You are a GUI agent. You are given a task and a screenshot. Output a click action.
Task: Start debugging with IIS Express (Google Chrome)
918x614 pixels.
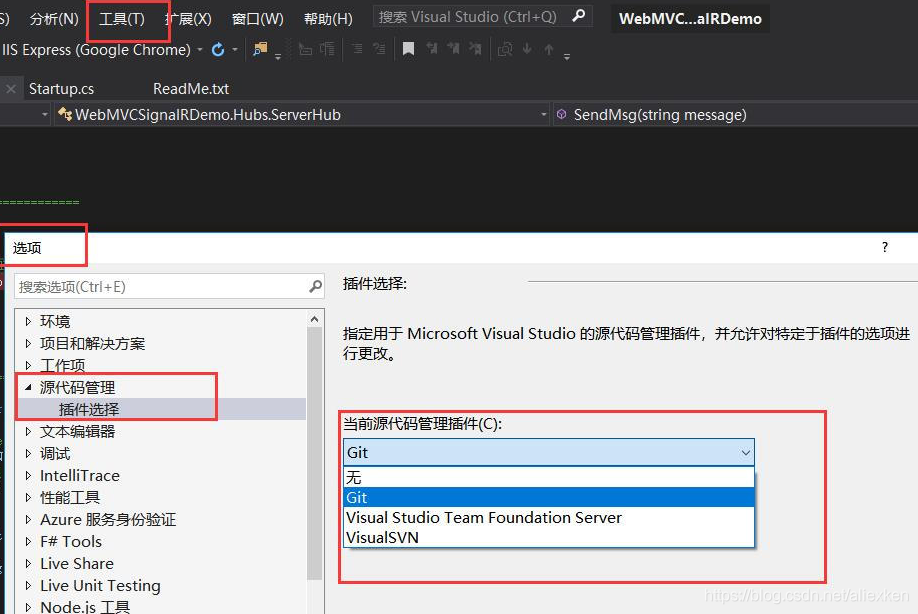[96, 50]
